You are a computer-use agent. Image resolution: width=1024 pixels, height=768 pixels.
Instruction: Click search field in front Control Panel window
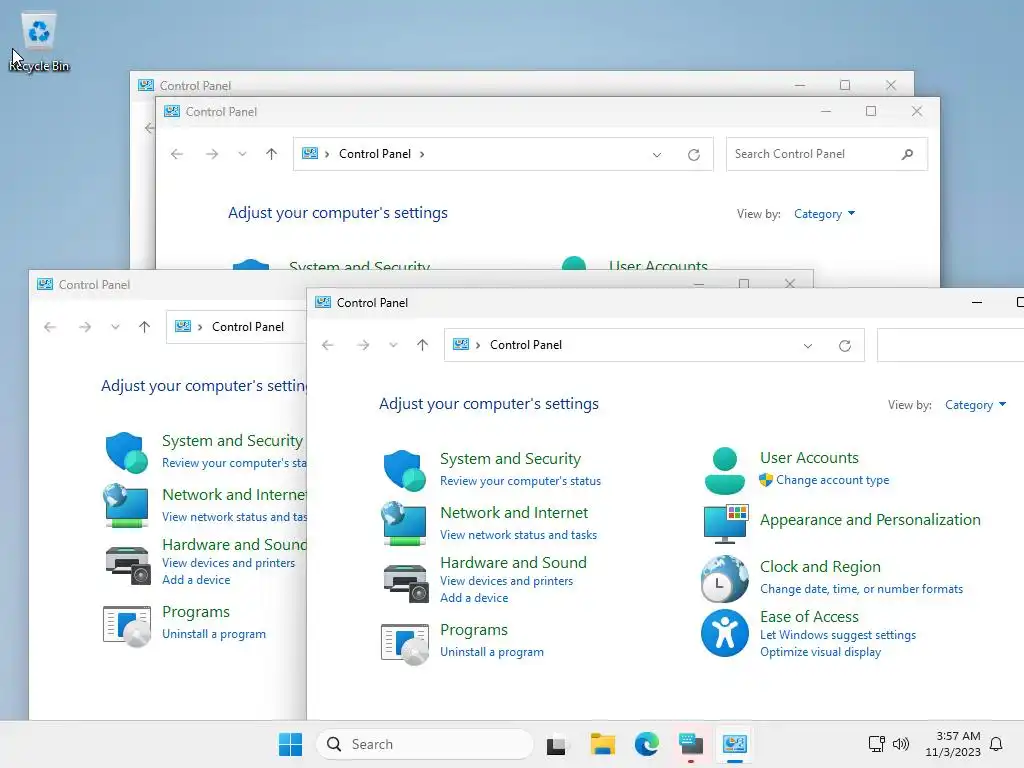[950, 345]
